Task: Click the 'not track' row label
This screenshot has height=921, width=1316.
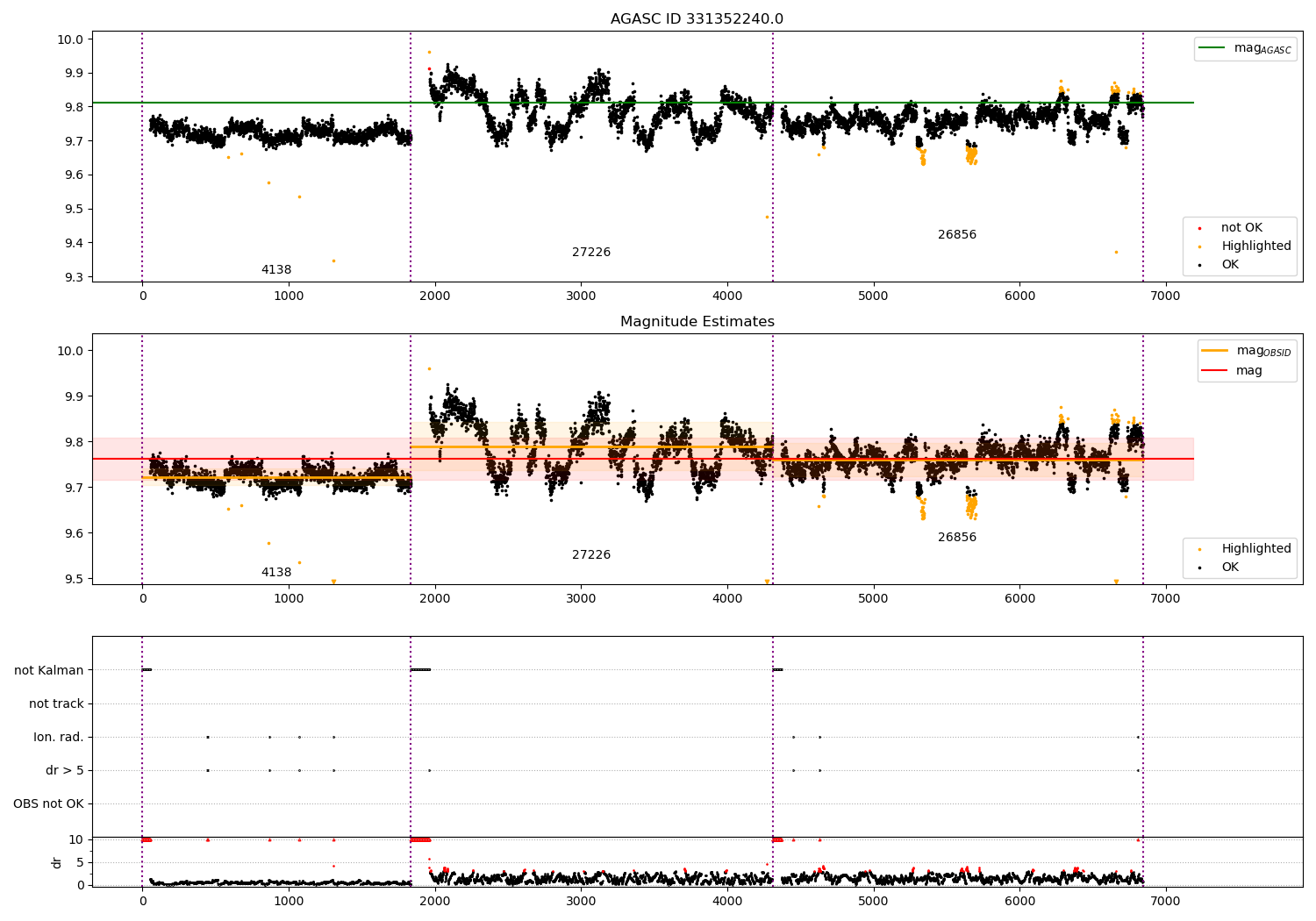Action: pyautogui.click(x=56, y=703)
